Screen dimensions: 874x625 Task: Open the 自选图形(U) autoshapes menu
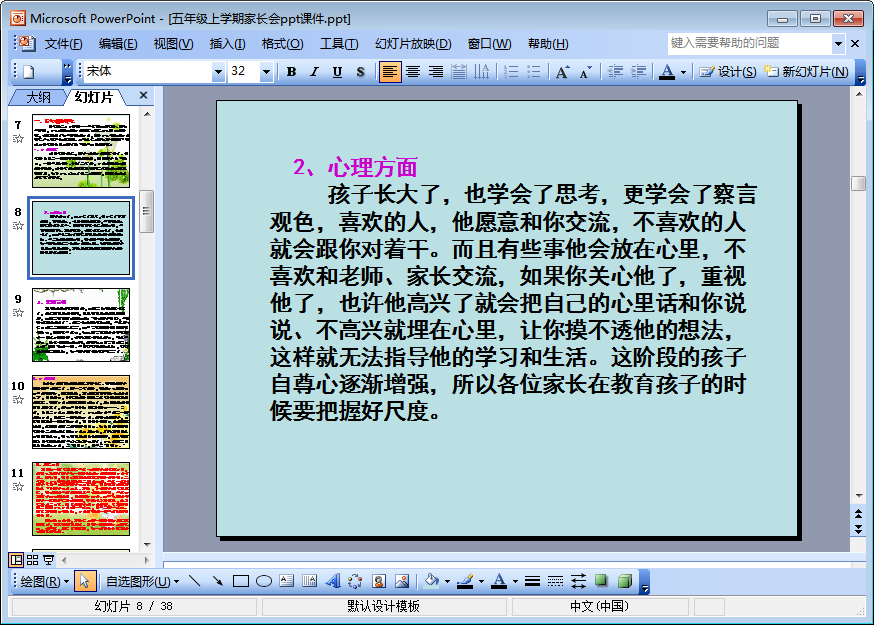coord(143,582)
